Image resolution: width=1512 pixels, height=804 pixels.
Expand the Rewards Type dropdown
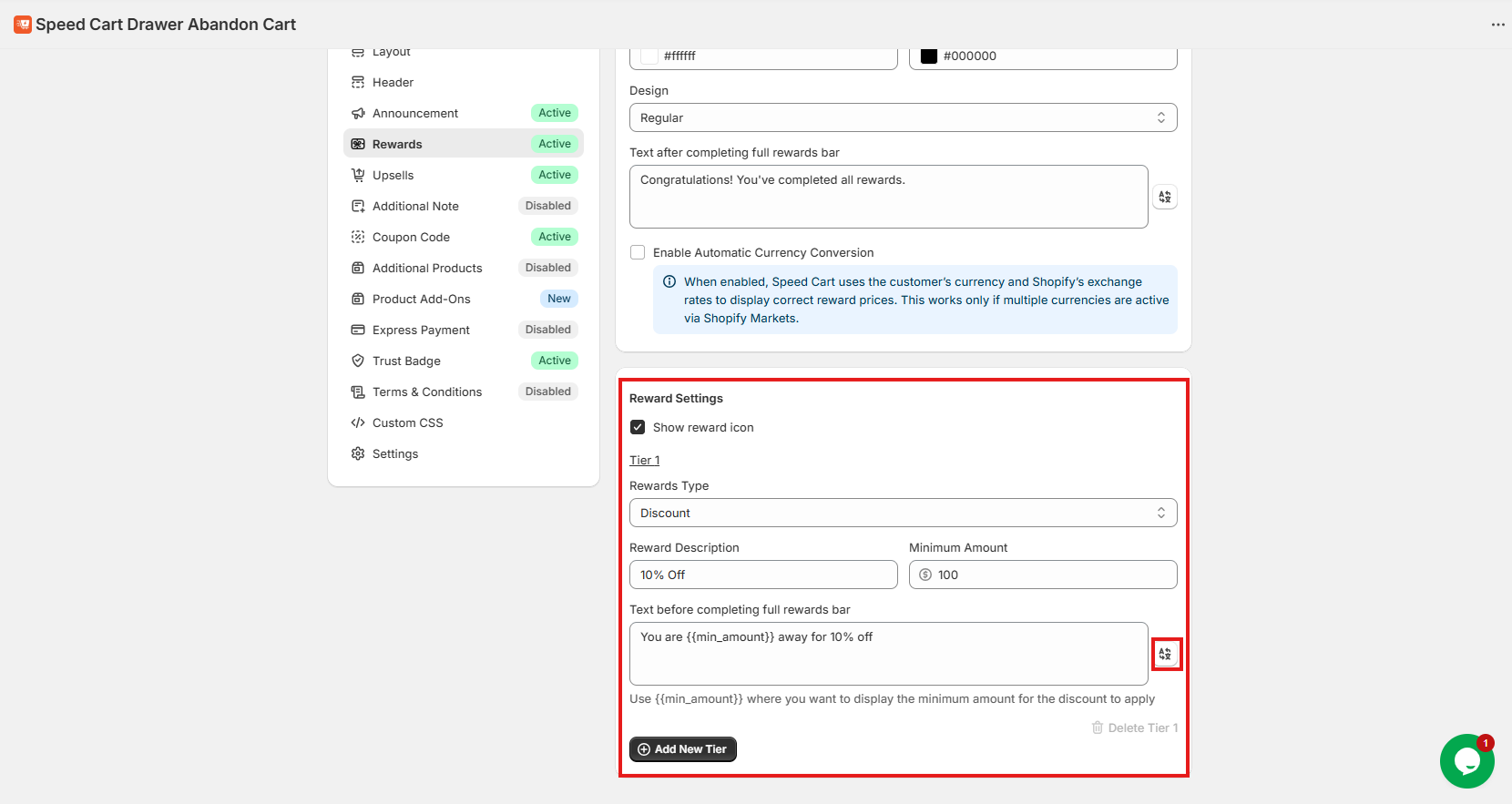point(902,513)
